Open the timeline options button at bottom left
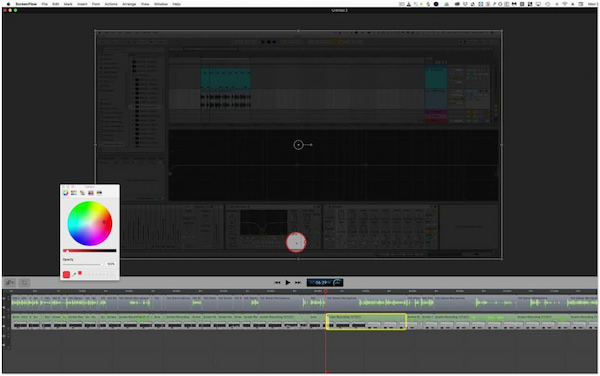 (x=10, y=283)
